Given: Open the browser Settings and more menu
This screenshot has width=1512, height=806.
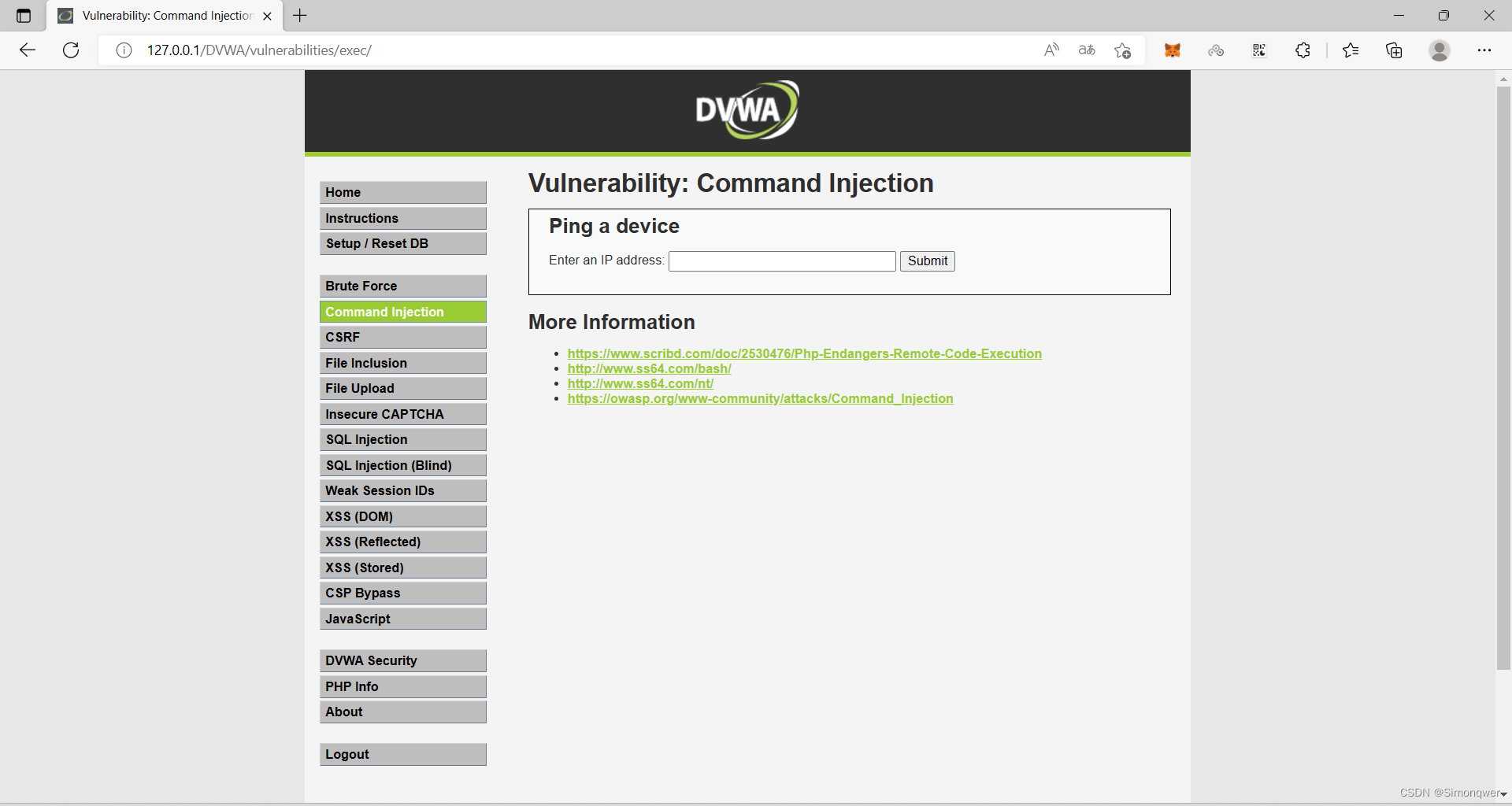Looking at the screenshot, I should click(x=1484, y=50).
